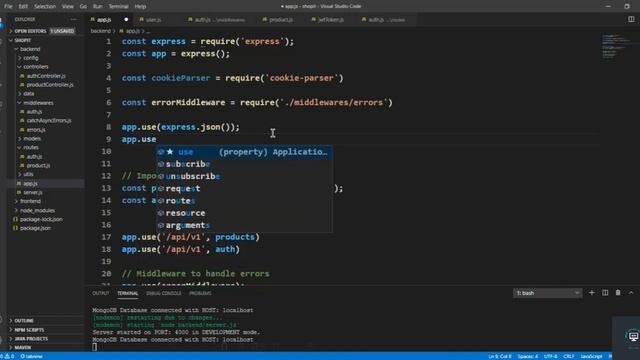Expand the frontend folder
640x360 pixels.
(30, 201)
